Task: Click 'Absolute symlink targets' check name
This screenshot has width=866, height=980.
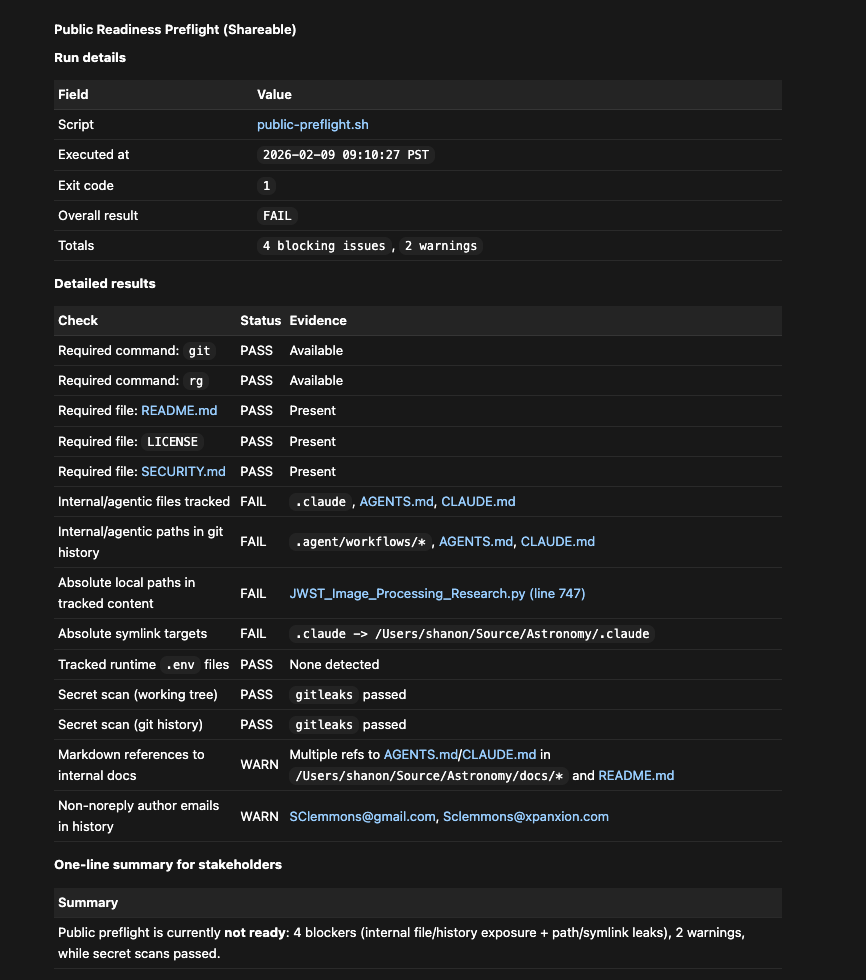Action: pyautogui.click(x=132, y=634)
